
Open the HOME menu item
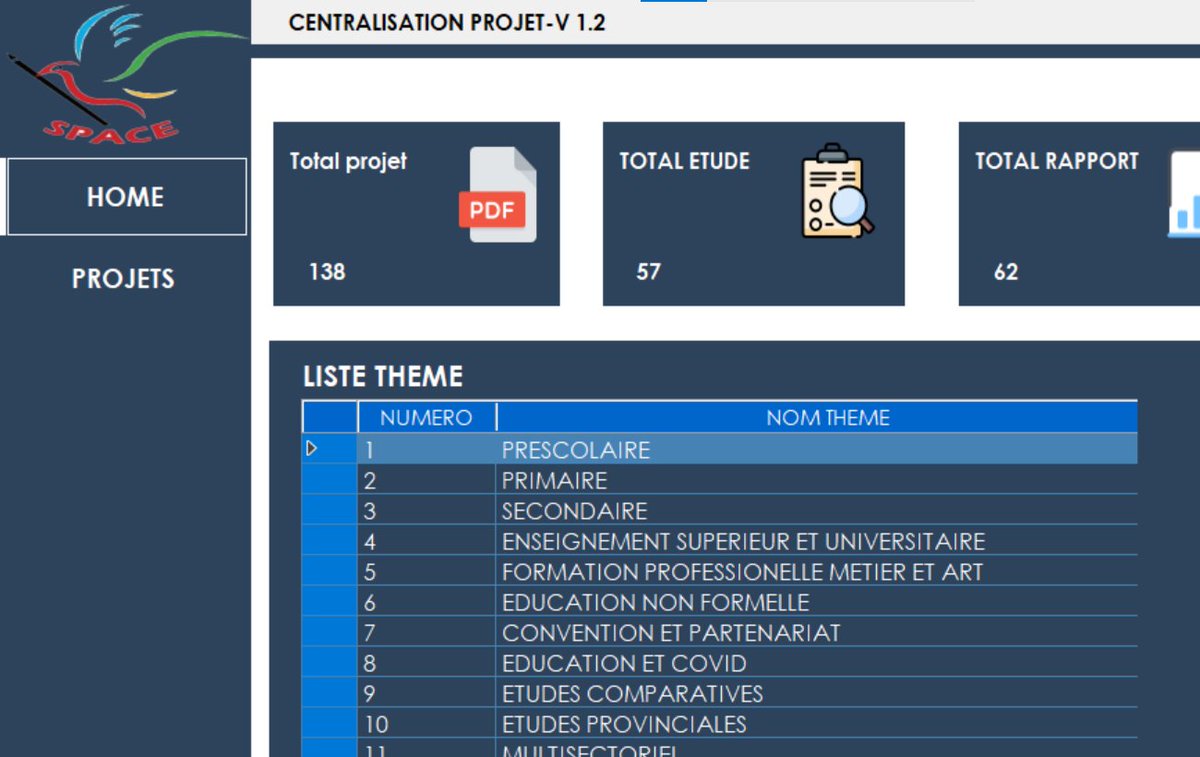(x=126, y=196)
